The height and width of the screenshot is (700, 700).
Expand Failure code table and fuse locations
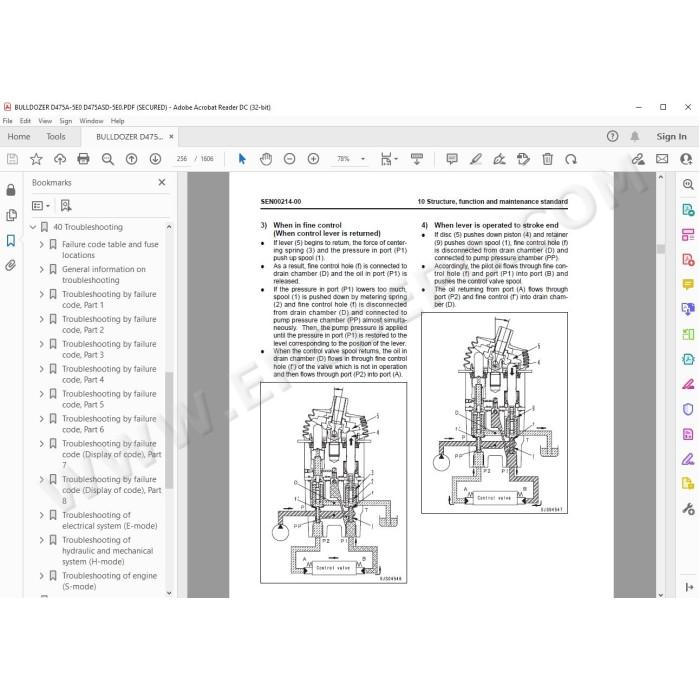(42, 245)
